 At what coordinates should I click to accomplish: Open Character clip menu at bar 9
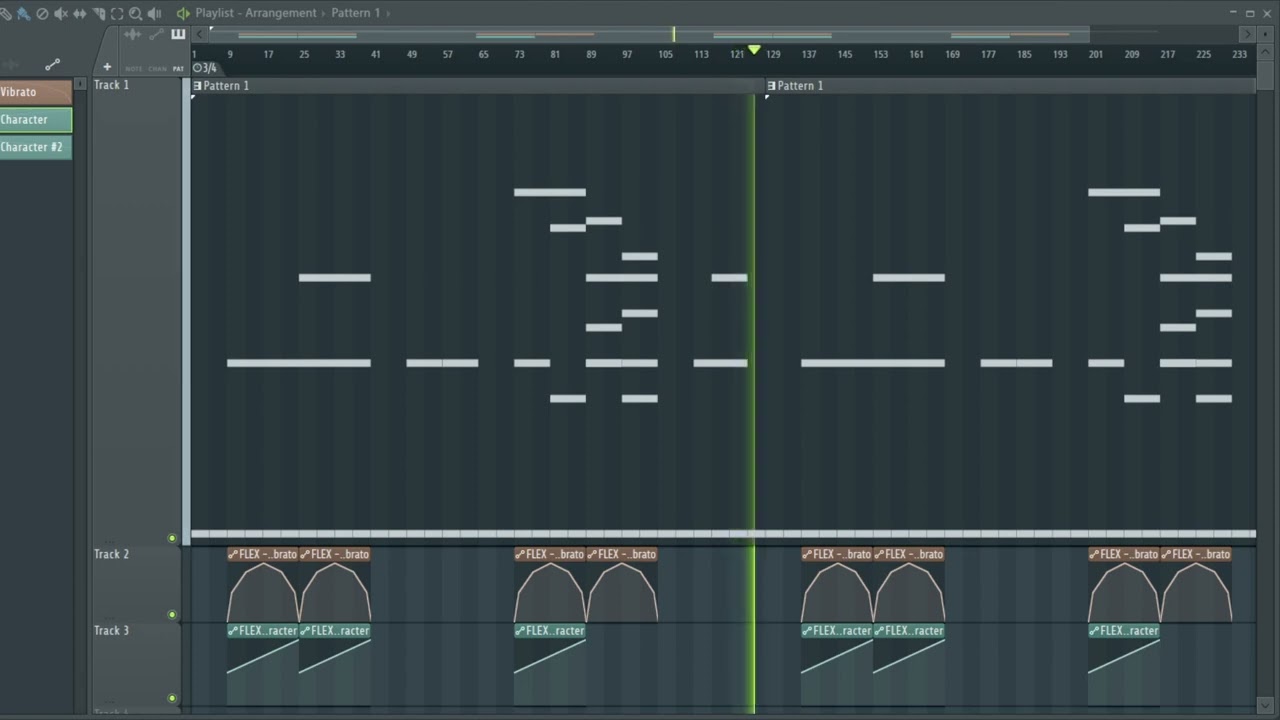(x=233, y=631)
